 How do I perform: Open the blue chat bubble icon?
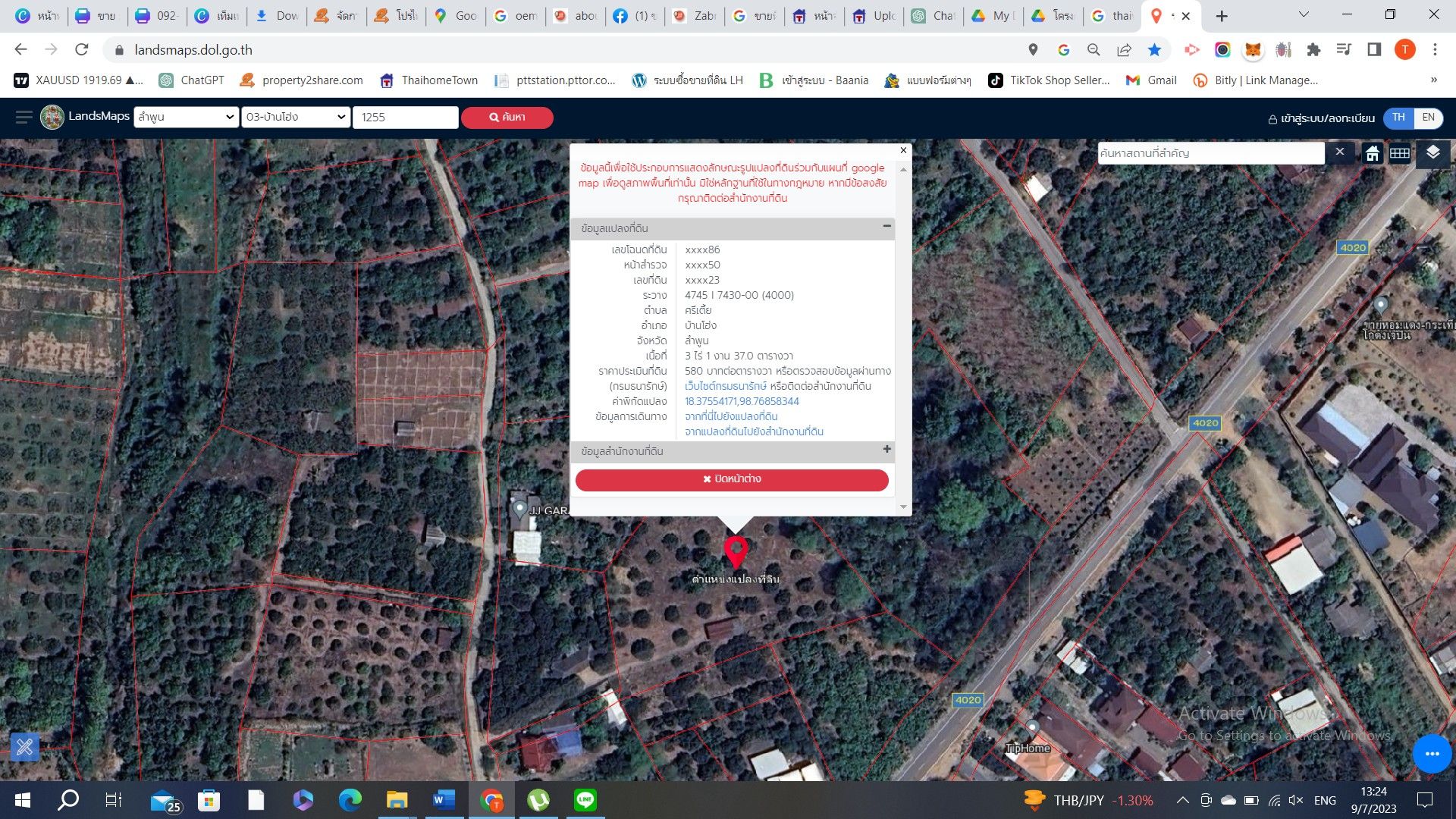pos(1432,754)
